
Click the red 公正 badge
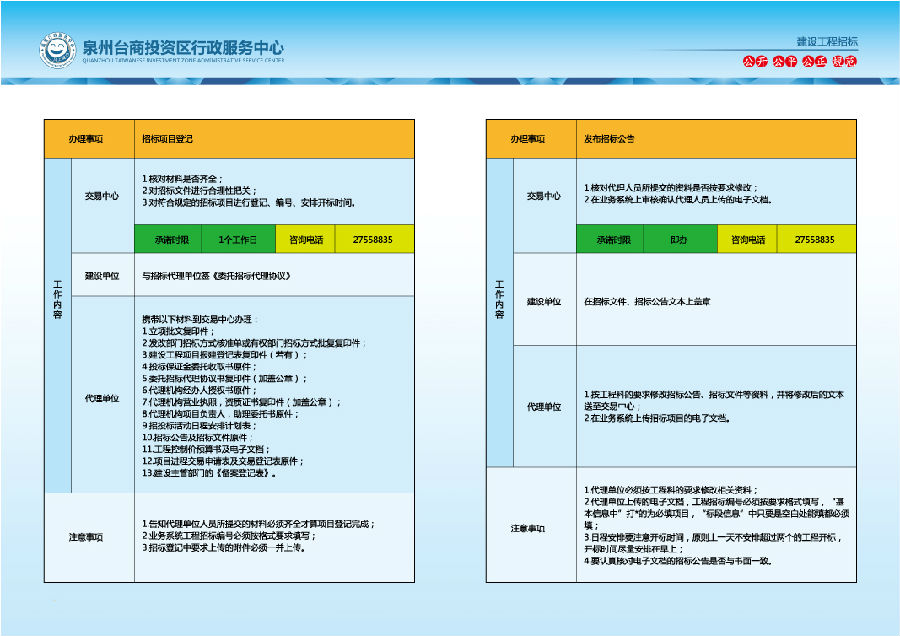click(x=814, y=61)
